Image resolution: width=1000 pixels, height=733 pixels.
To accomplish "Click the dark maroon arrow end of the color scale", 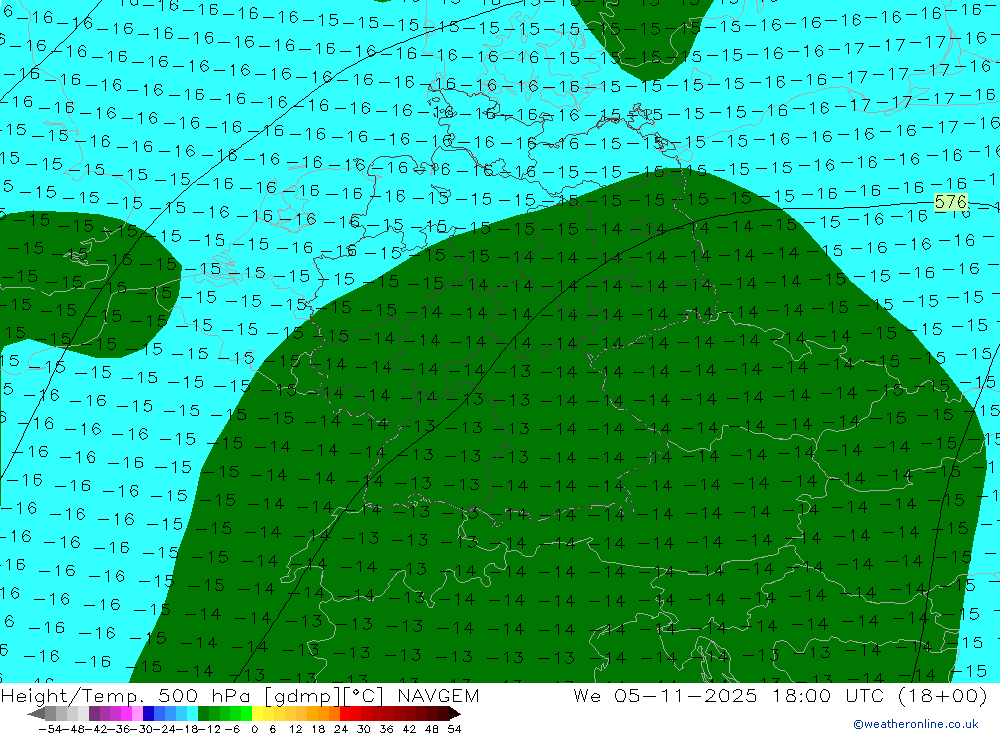I will pos(454,714).
